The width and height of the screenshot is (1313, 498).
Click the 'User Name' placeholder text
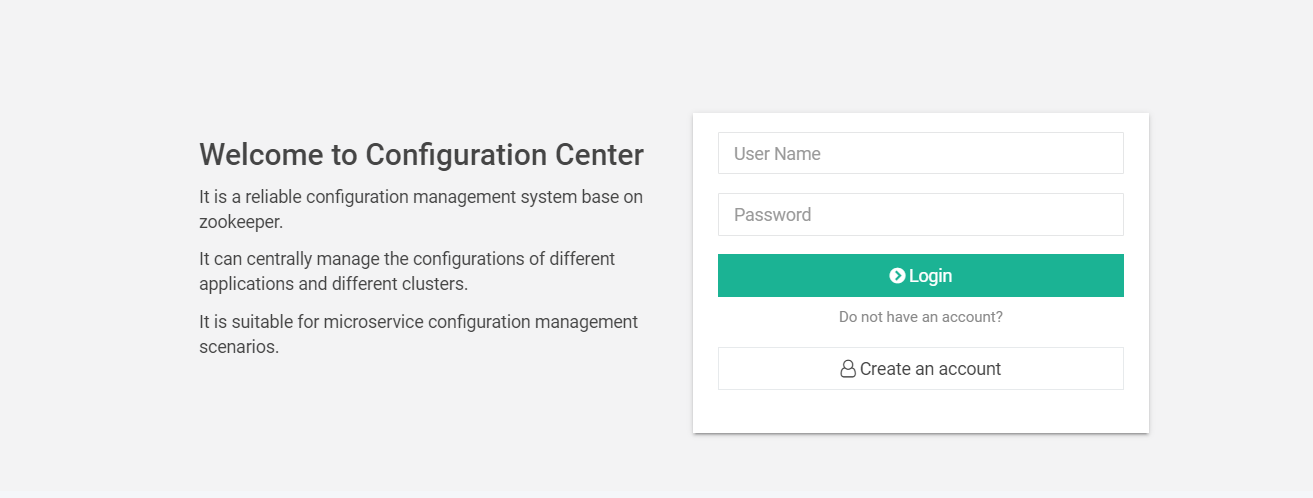[777, 154]
